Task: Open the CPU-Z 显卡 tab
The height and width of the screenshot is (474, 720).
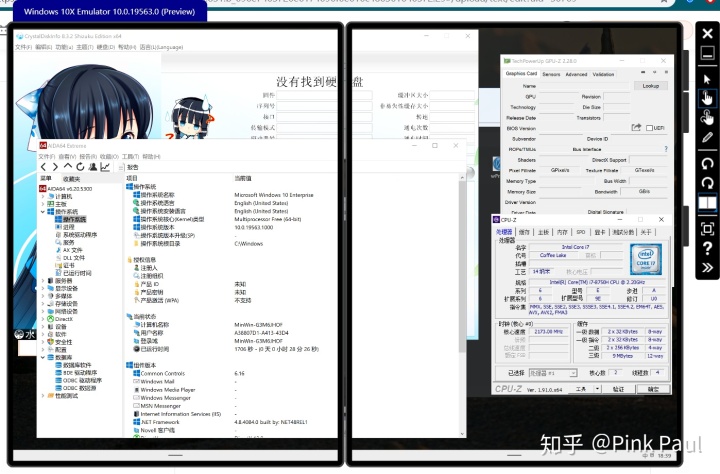Action: click(x=600, y=232)
